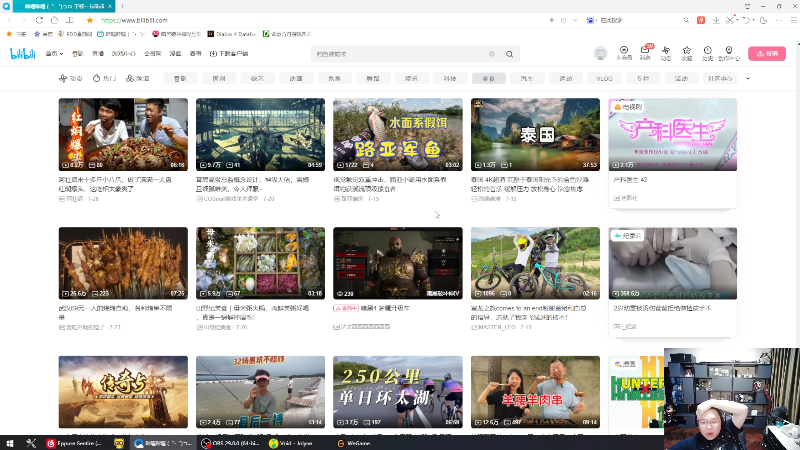The width and height of the screenshot is (800, 450).
Task: Open the 会员购 nav item
Action: 153,54
